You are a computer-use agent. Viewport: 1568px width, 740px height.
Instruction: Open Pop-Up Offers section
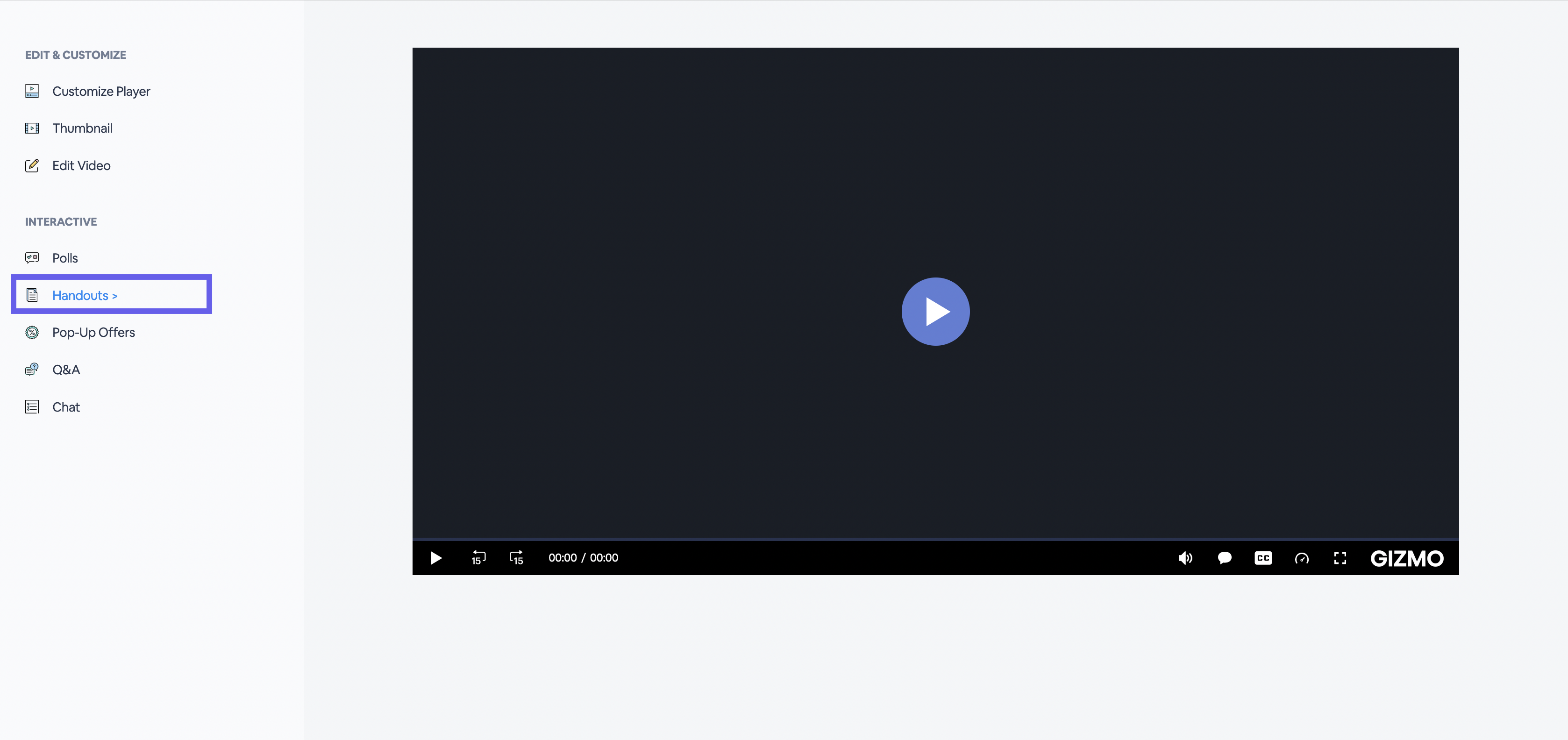click(93, 332)
